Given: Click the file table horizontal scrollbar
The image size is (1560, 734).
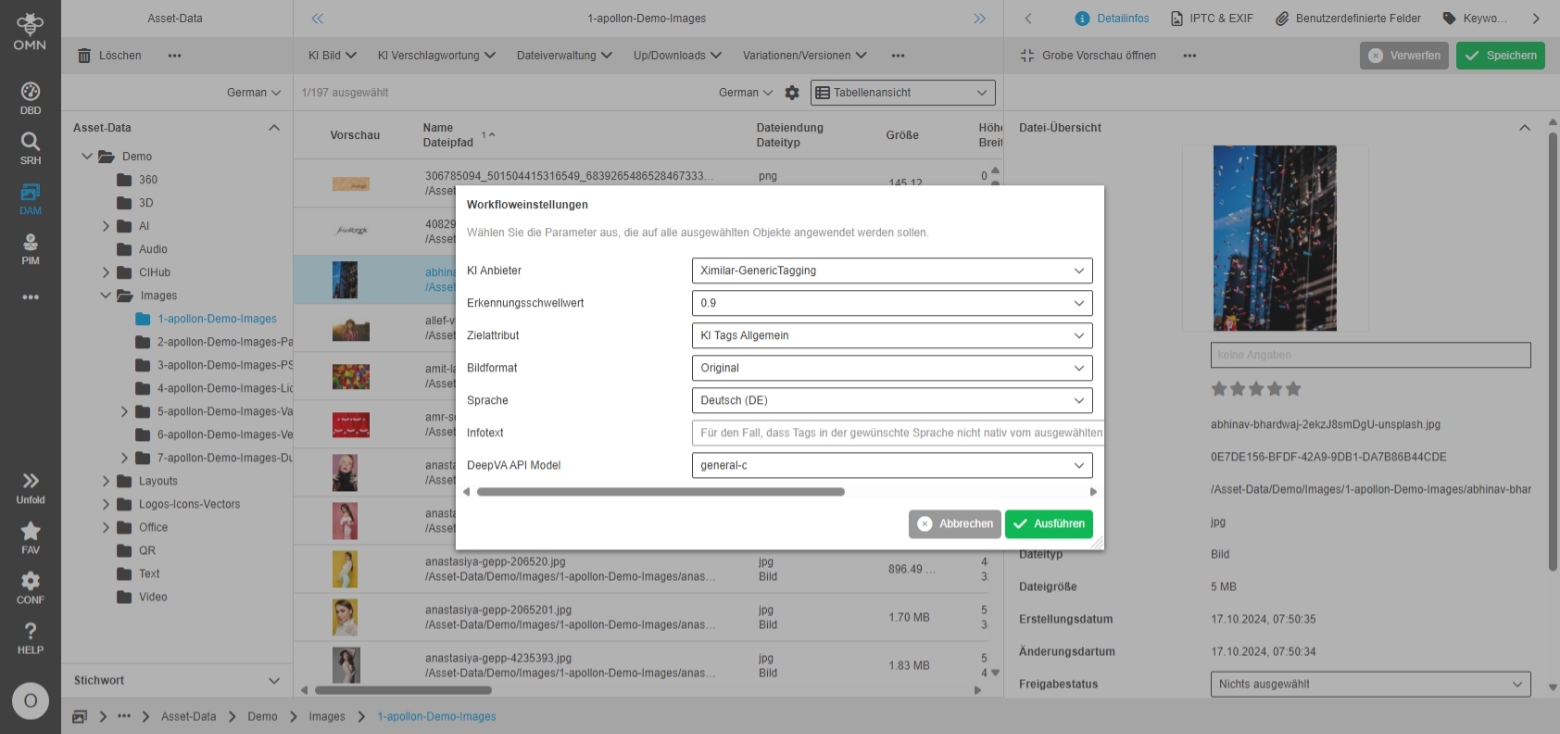Looking at the screenshot, I should coord(403,690).
